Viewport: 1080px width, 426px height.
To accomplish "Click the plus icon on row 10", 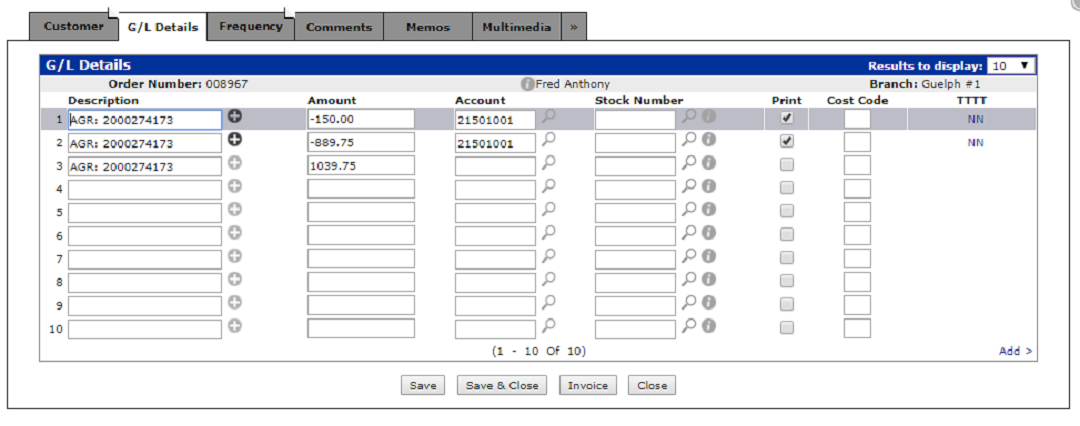I will coord(235,325).
